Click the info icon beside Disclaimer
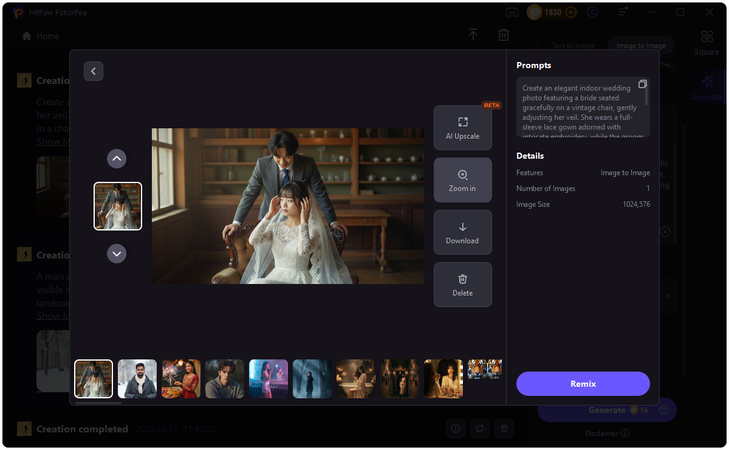 (625, 433)
